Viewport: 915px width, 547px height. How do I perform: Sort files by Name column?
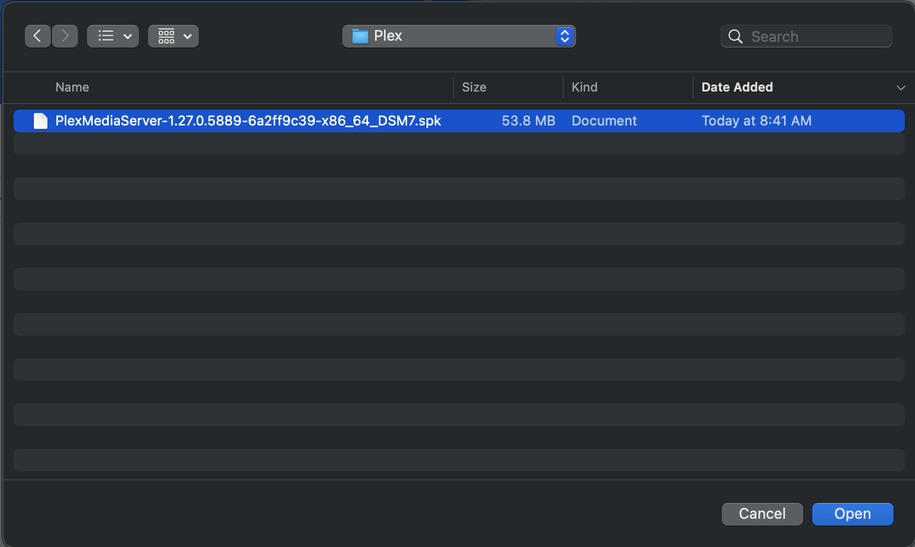(x=72, y=87)
